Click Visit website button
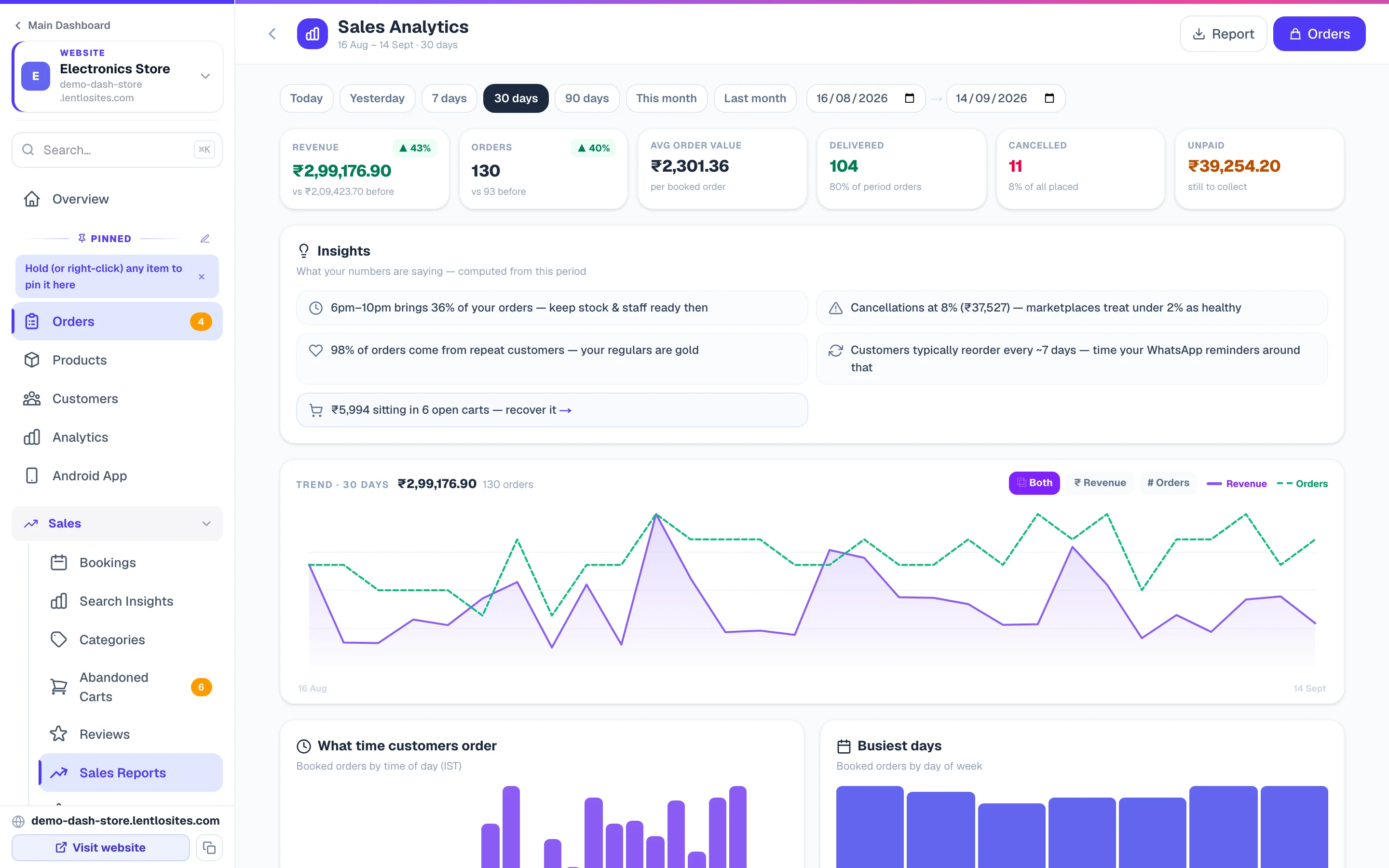This screenshot has height=868, width=1389. point(101,847)
